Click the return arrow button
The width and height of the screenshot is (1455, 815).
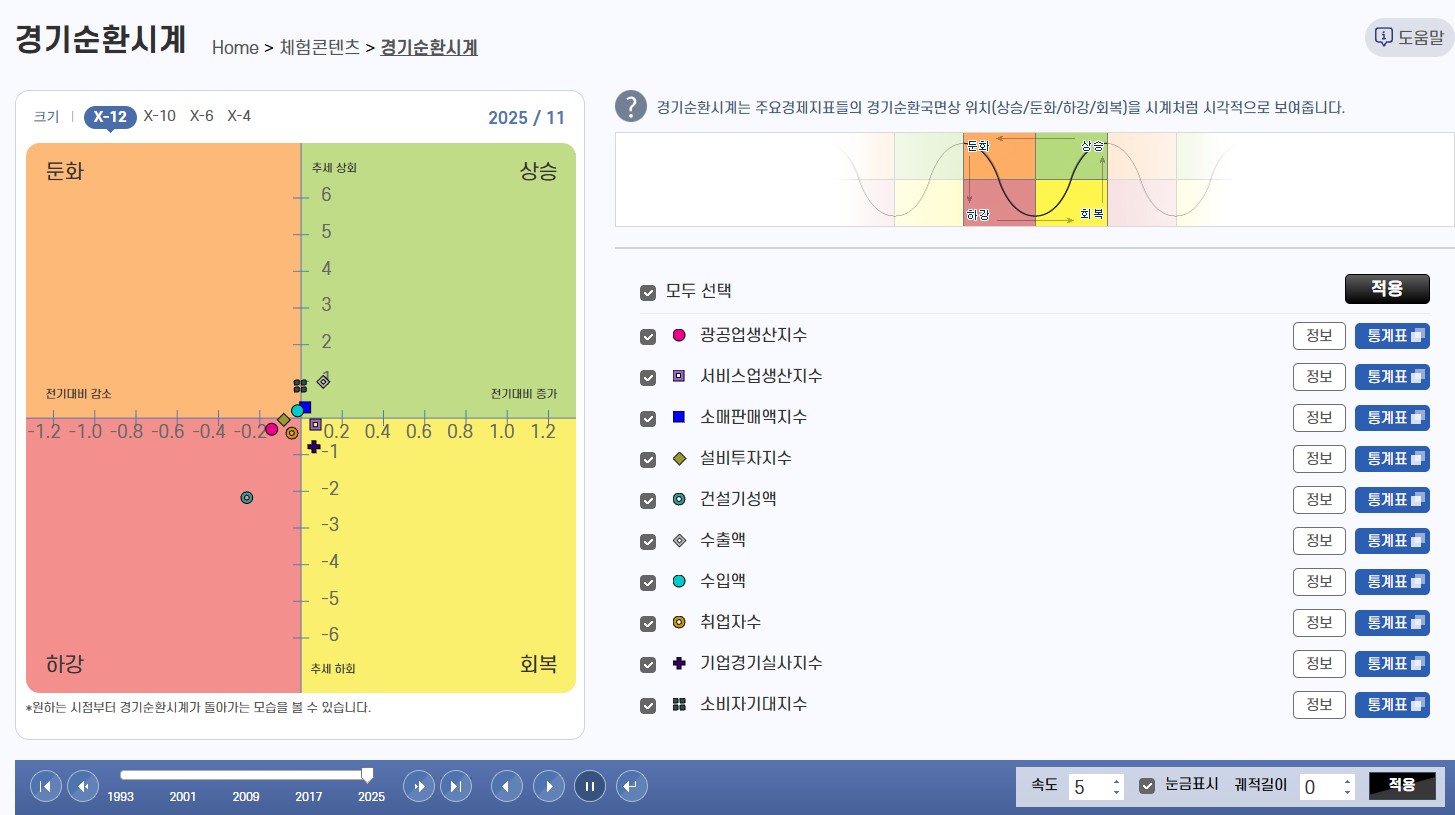pos(632,786)
